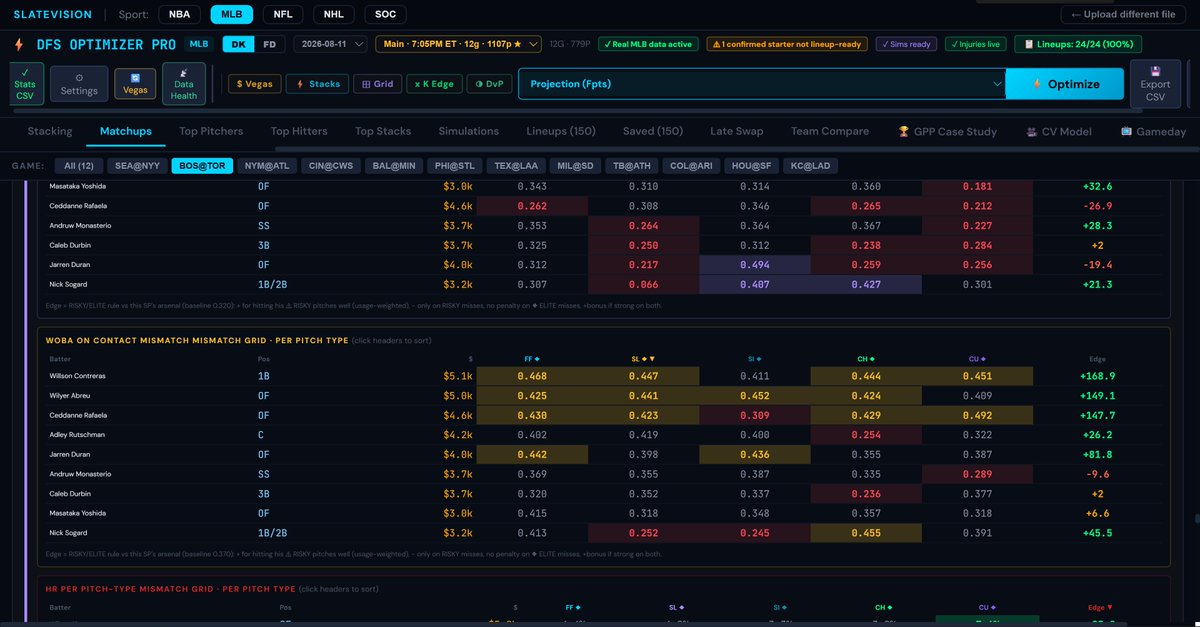Switch to the Top Stacks tab
Screen dimensions: 1200x627
click(383, 131)
